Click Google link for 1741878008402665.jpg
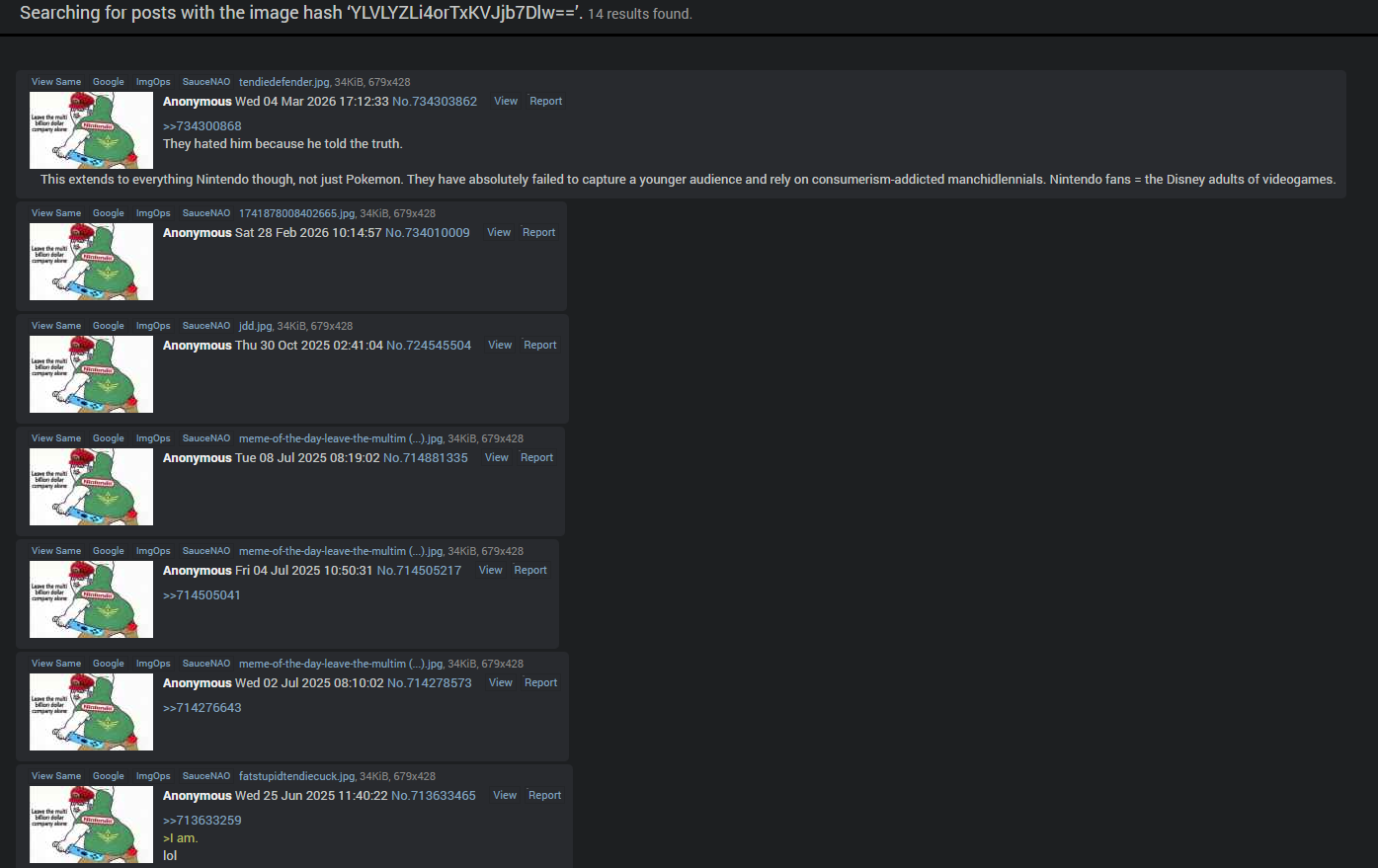1378x868 pixels. (109, 213)
